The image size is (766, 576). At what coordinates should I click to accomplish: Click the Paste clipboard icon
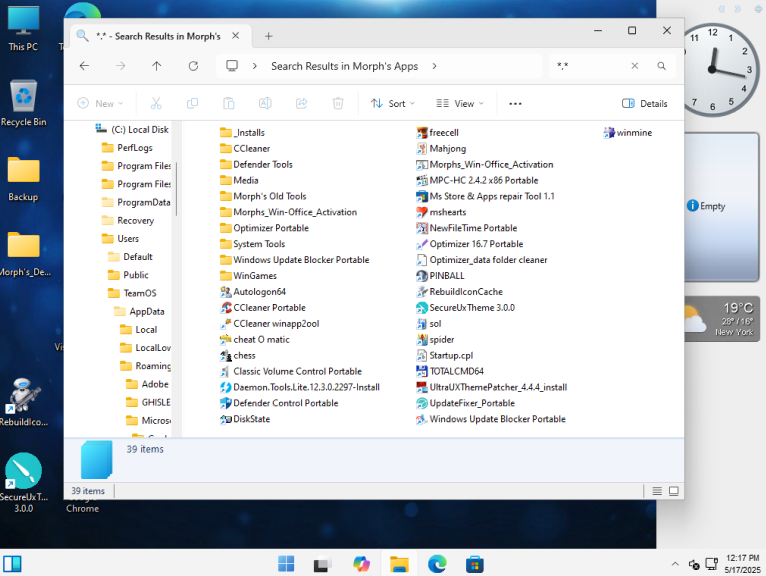coord(229,104)
